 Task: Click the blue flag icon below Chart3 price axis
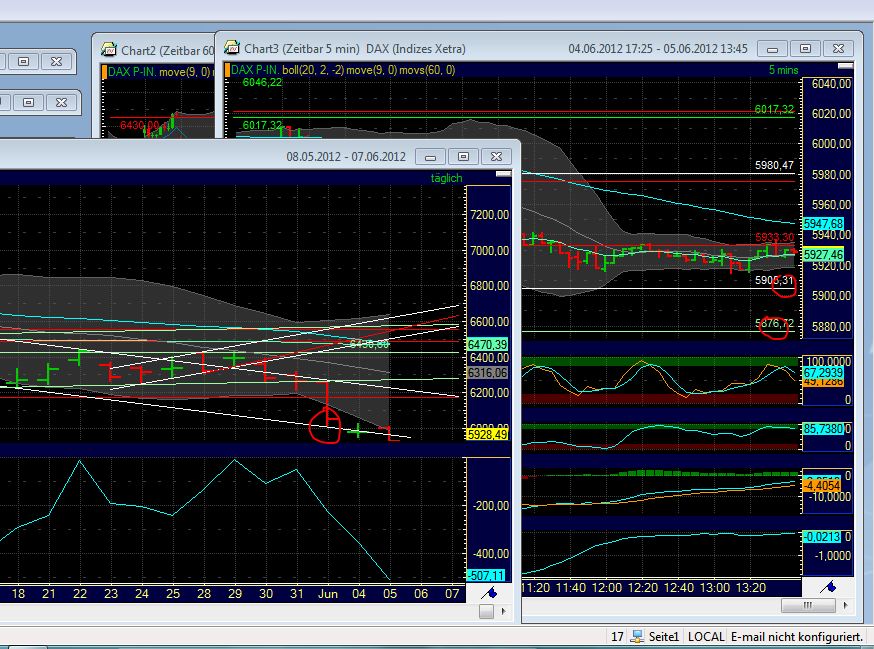[x=828, y=587]
